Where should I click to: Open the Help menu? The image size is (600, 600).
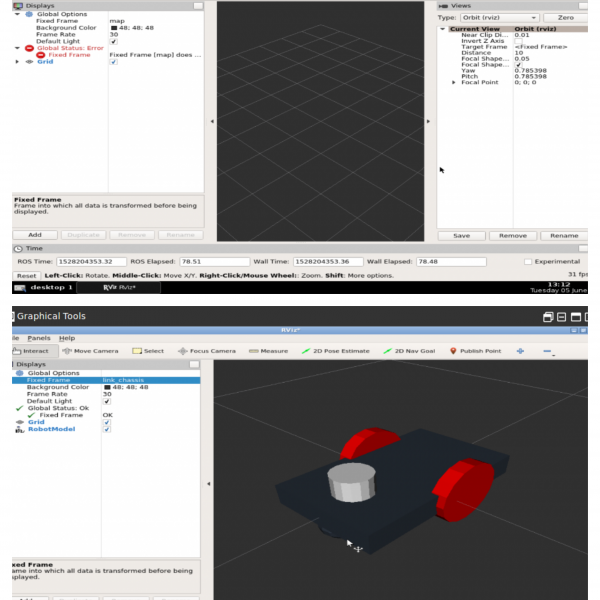tap(67, 338)
